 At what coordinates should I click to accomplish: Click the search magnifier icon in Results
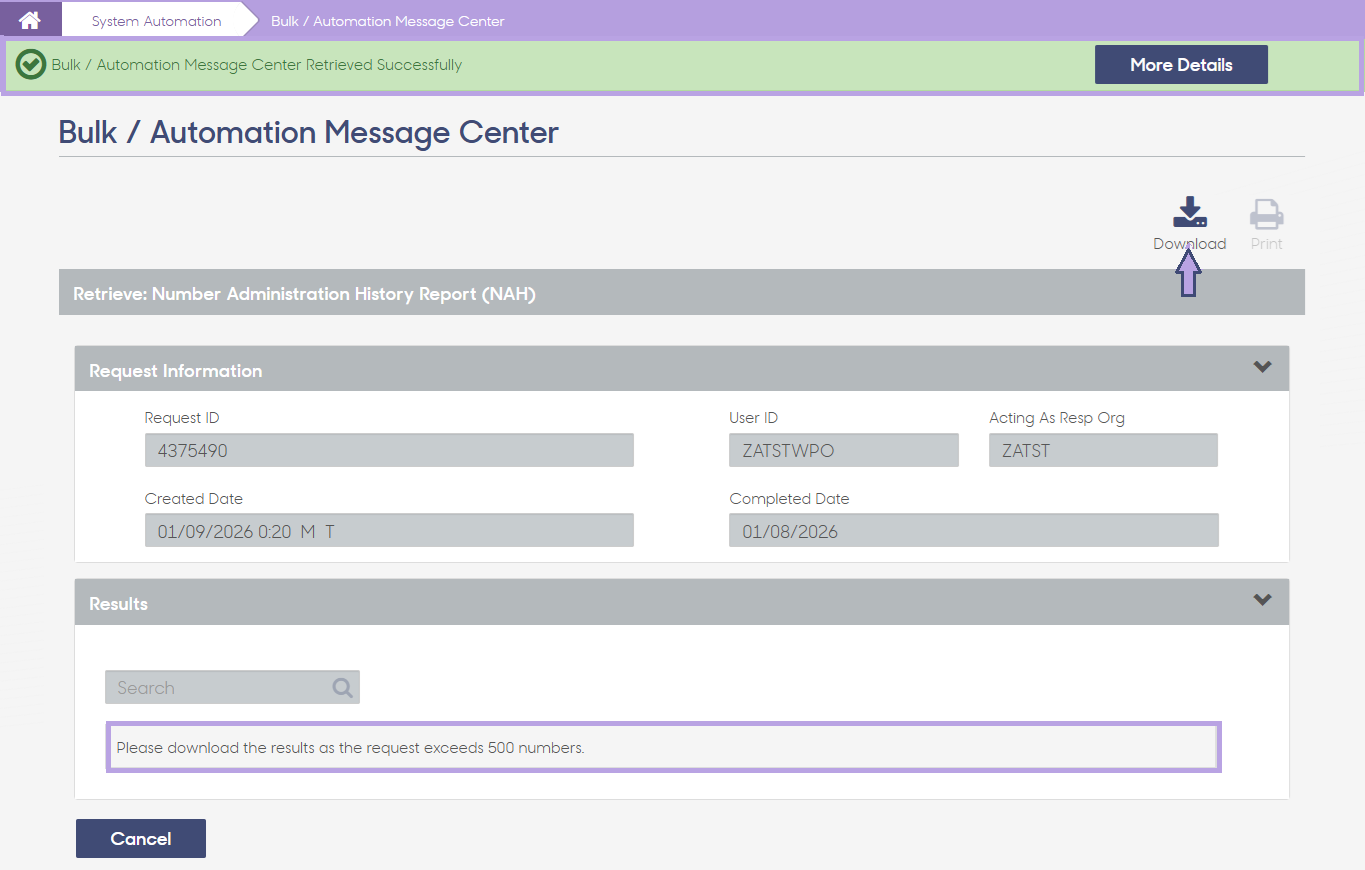[x=342, y=687]
